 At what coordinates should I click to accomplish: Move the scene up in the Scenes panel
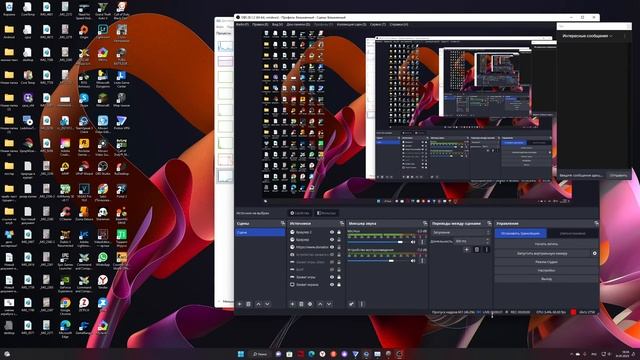[258, 304]
